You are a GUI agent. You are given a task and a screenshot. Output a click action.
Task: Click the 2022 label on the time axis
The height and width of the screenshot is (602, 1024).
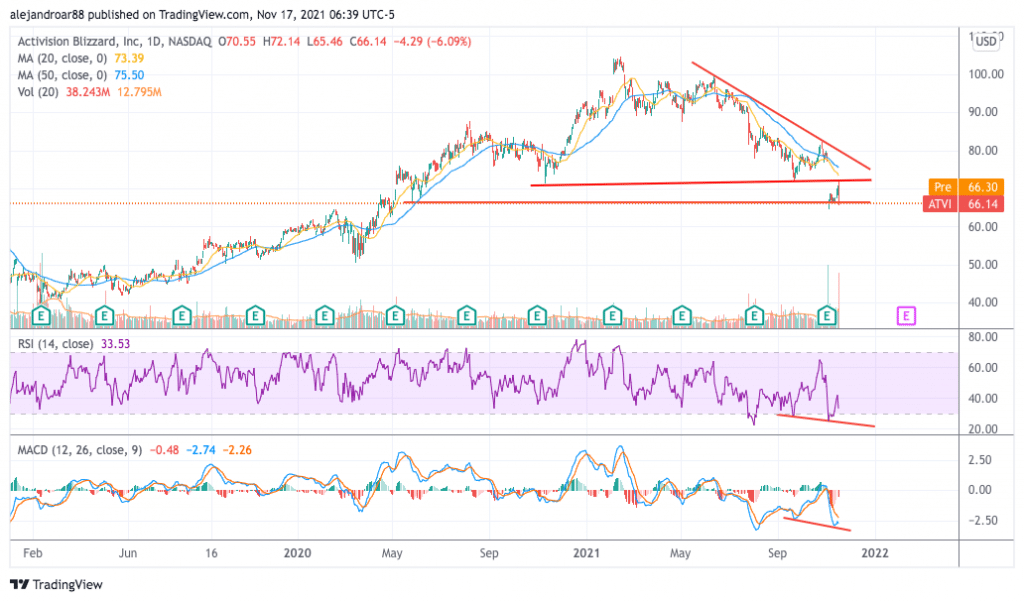875,553
